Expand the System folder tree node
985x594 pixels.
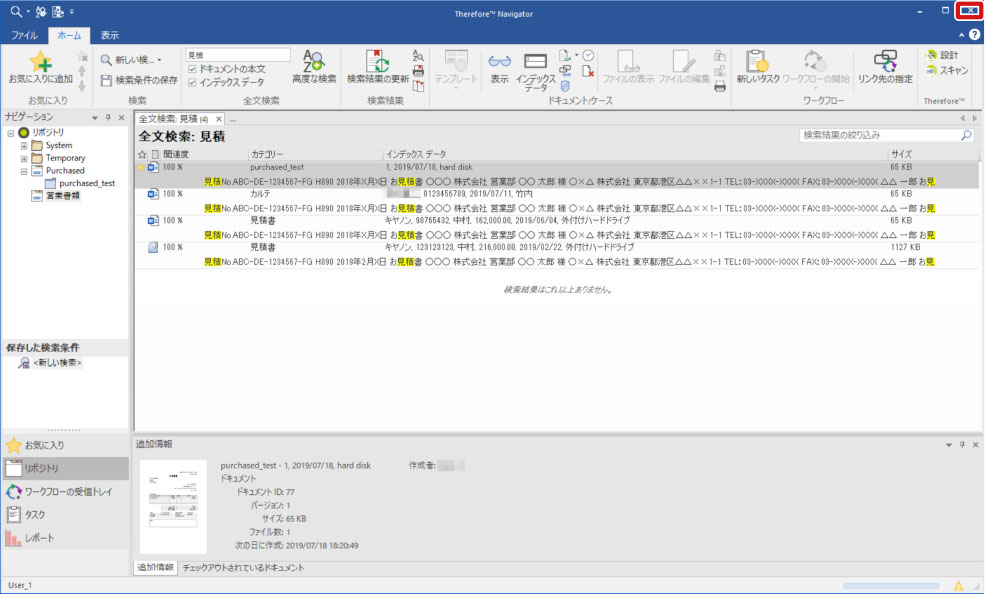click(24, 146)
